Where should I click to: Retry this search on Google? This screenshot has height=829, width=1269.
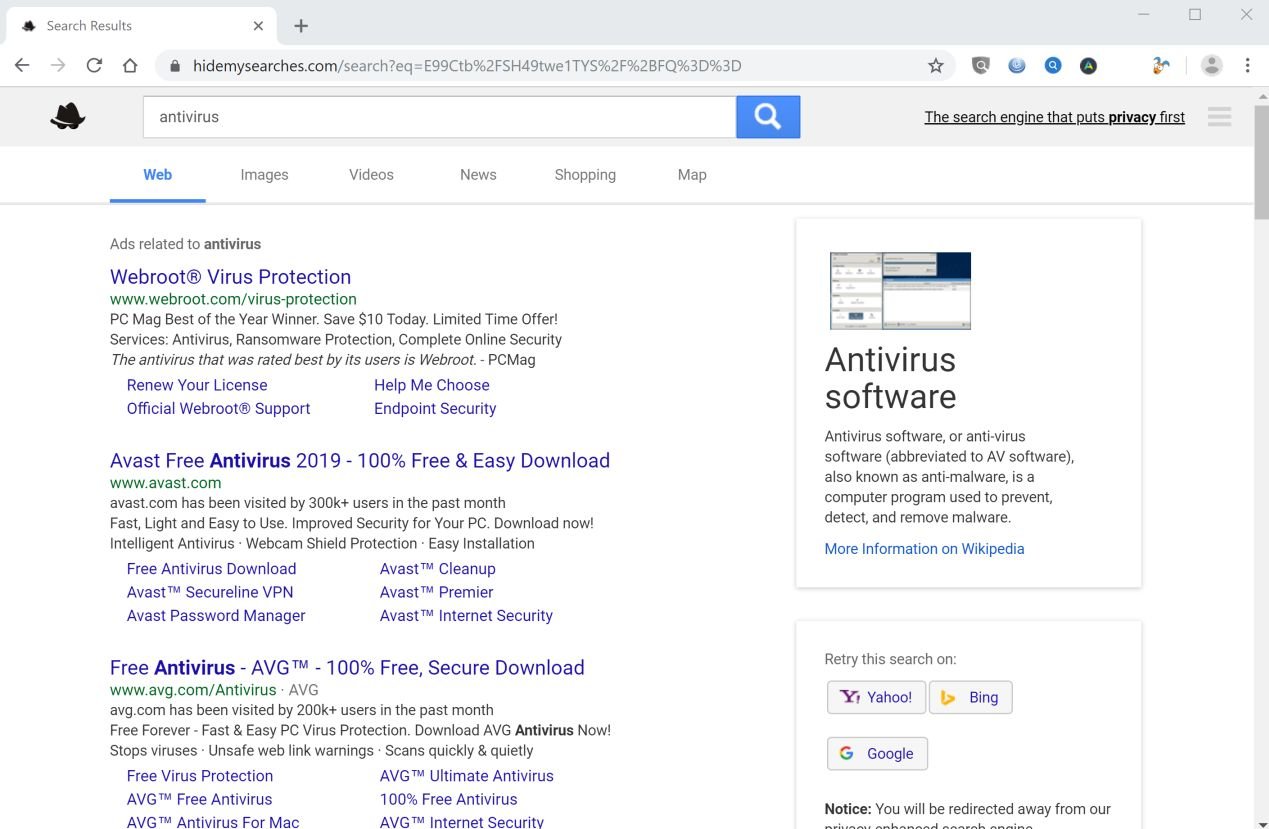pyautogui.click(x=877, y=754)
